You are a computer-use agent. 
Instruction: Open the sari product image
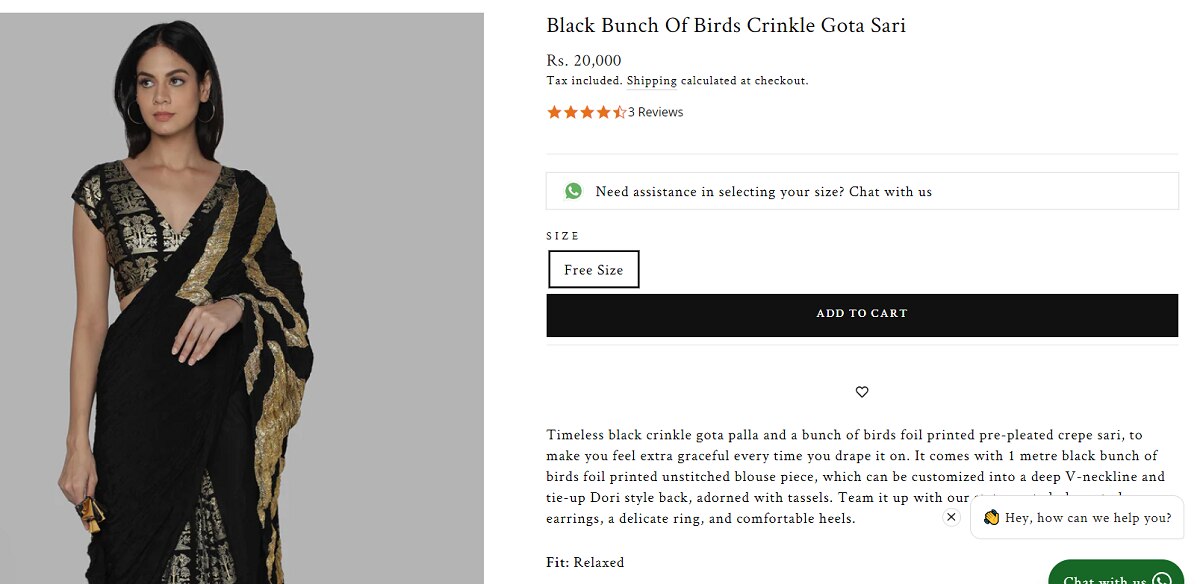(x=242, y=298)
